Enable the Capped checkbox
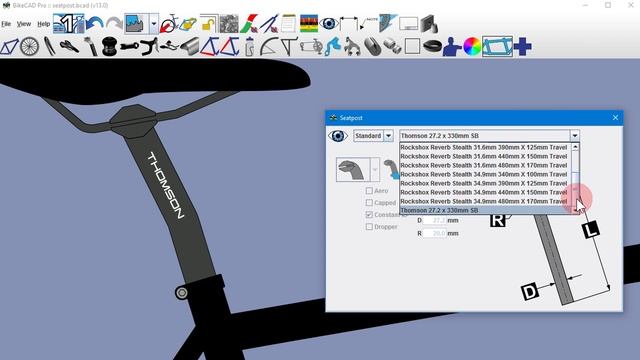 pos(369,202)
